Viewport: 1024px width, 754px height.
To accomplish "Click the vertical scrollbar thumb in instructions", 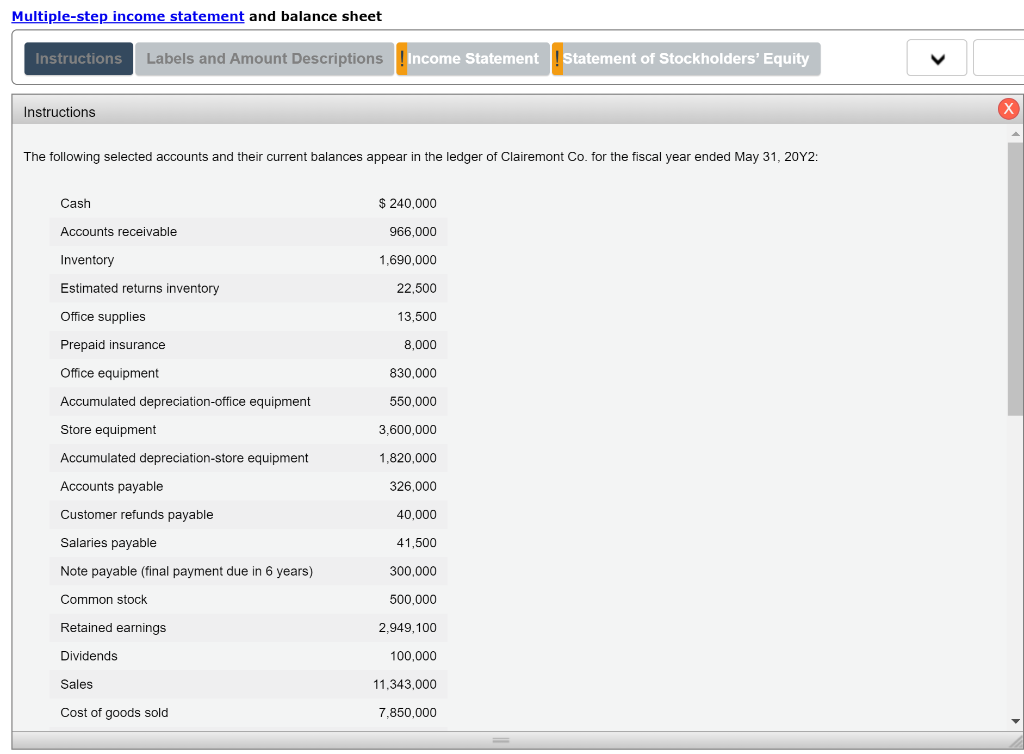I will pyautogui.click(x=1015, y=279).
